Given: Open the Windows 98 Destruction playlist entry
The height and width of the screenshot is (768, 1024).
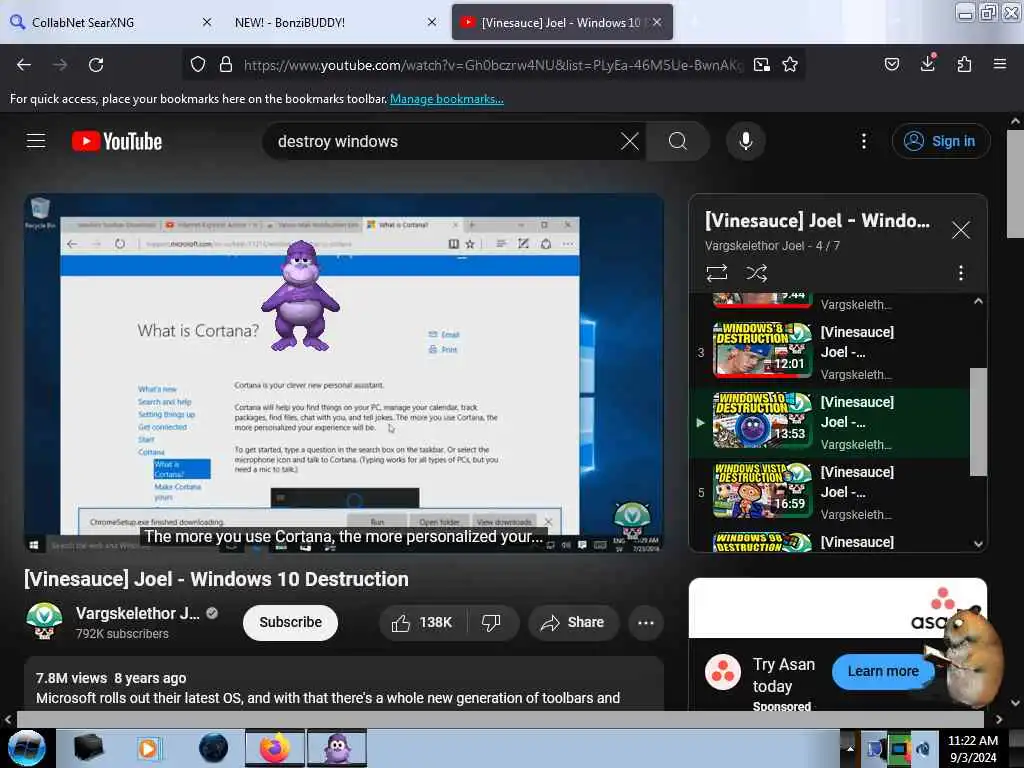Looking at the screenshot, I should (x=829, y=541).
